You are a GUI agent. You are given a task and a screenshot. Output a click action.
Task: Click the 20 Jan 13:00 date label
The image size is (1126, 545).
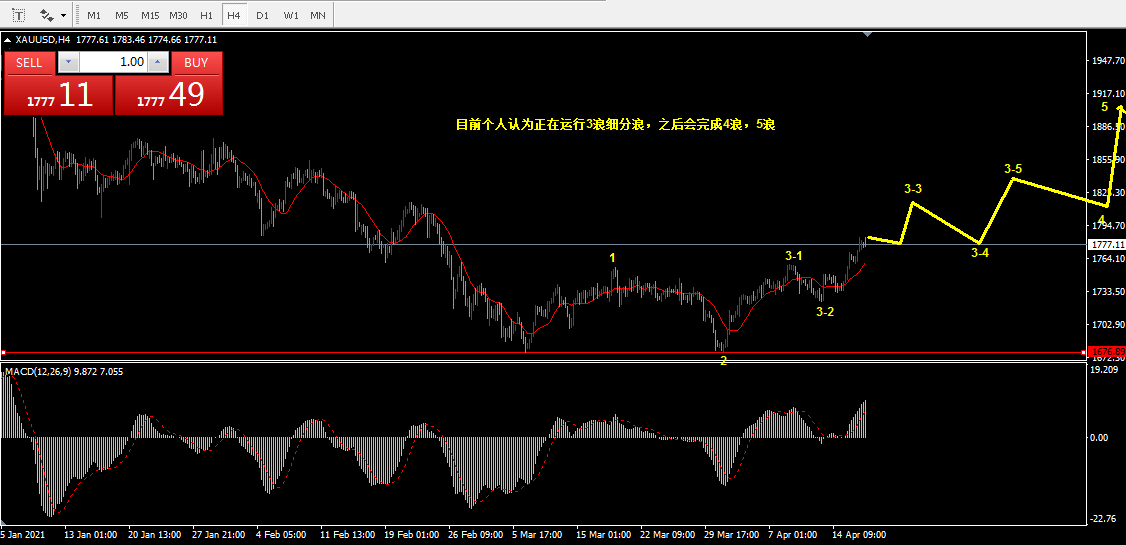click(154, 535)
